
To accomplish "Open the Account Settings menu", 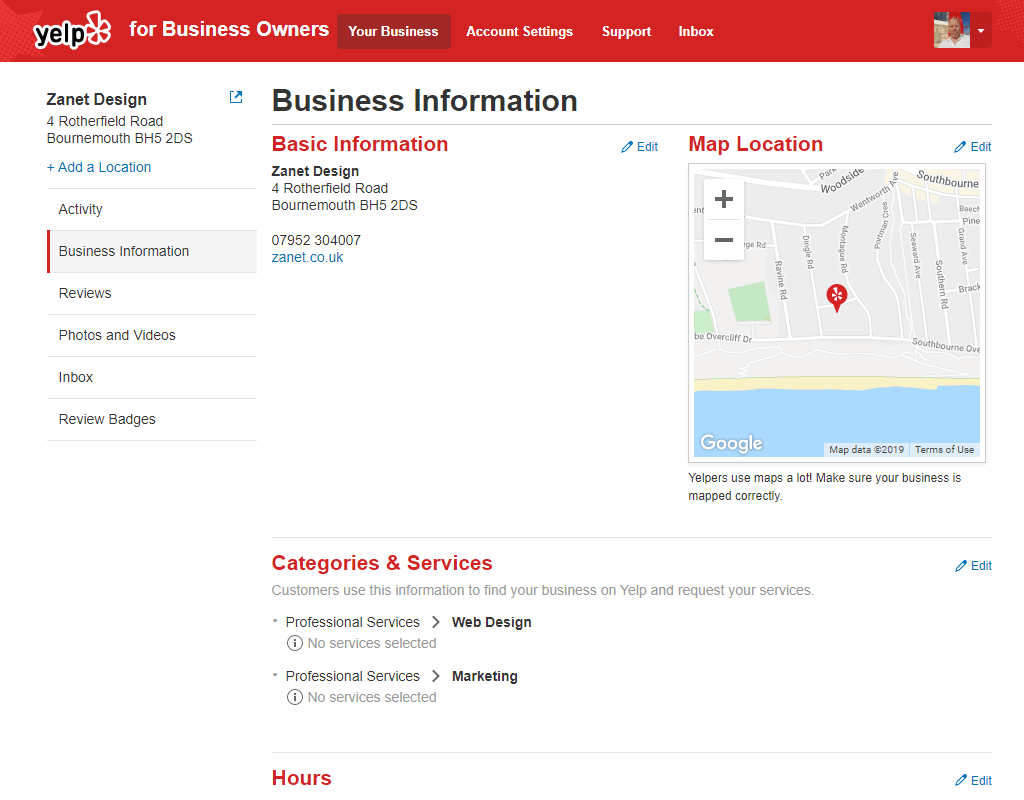I will [x=519, y=31].
